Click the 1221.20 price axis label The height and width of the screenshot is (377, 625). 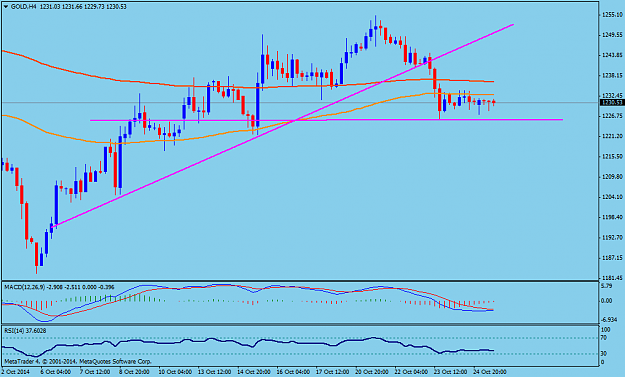pyautogui.click(x=611, y=136)
